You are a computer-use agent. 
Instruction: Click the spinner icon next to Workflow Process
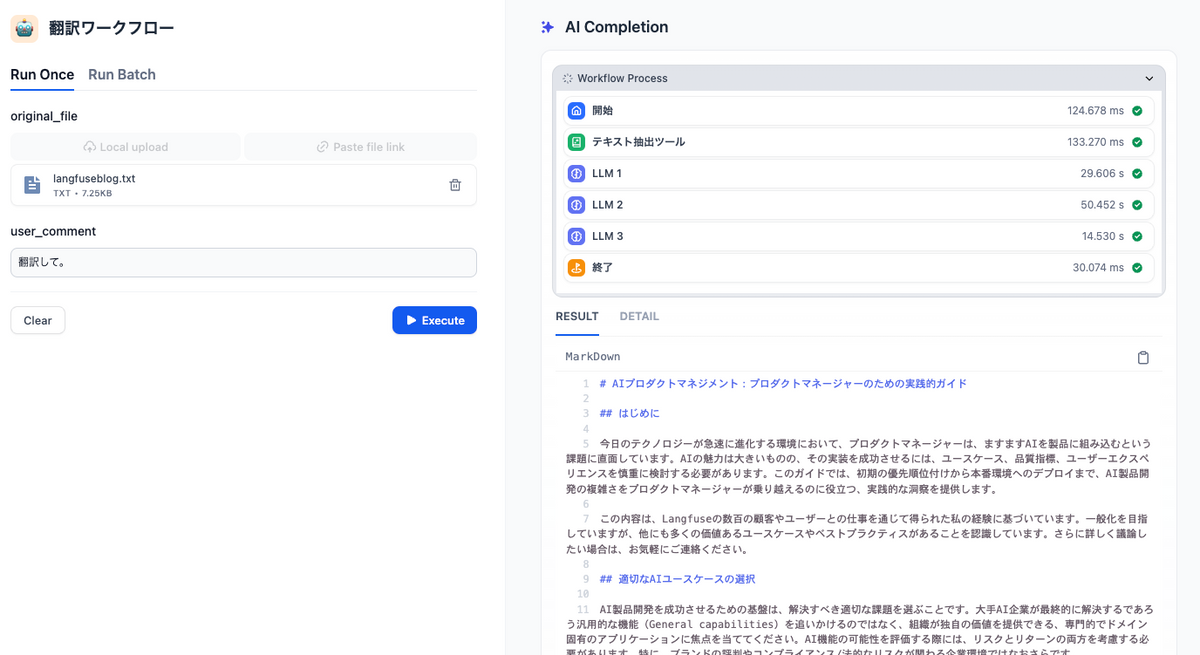566,77
